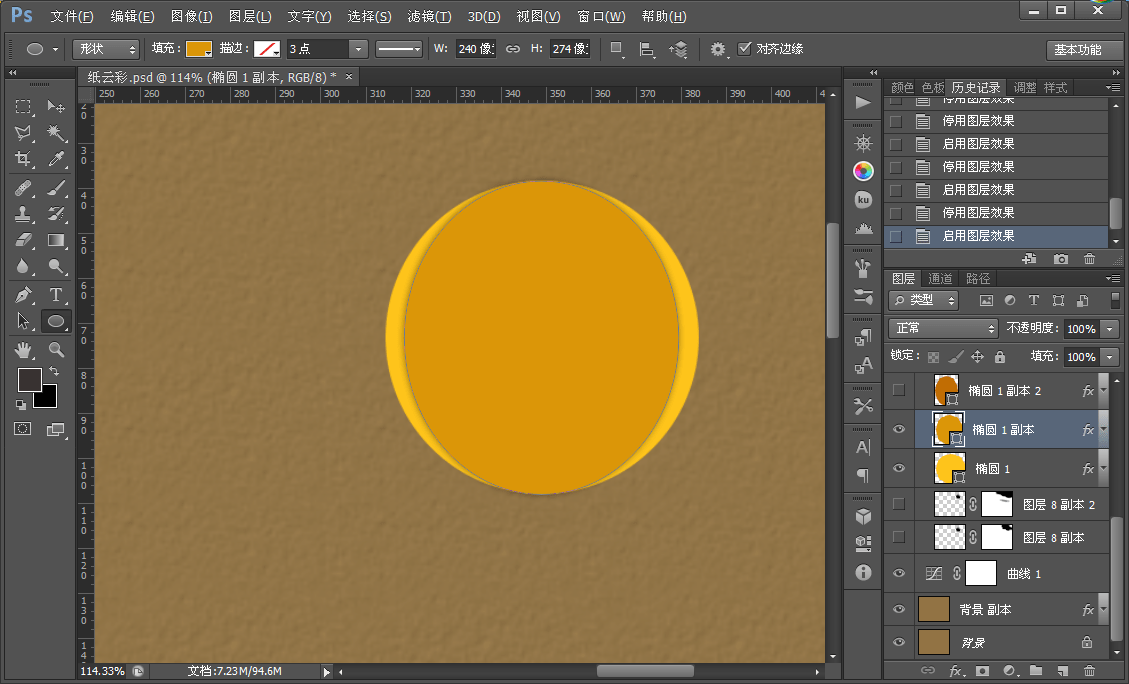Select the Eyedropper tool
1129x684 pixels.
coord(56,158)
